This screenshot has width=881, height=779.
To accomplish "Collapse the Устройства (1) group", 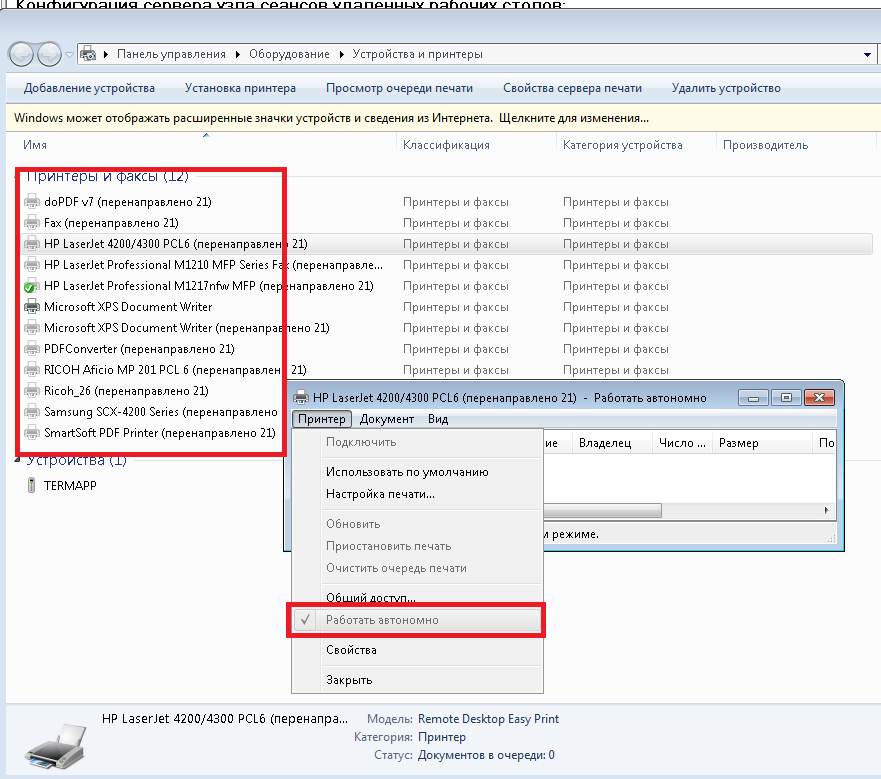I will coord(17,461).
